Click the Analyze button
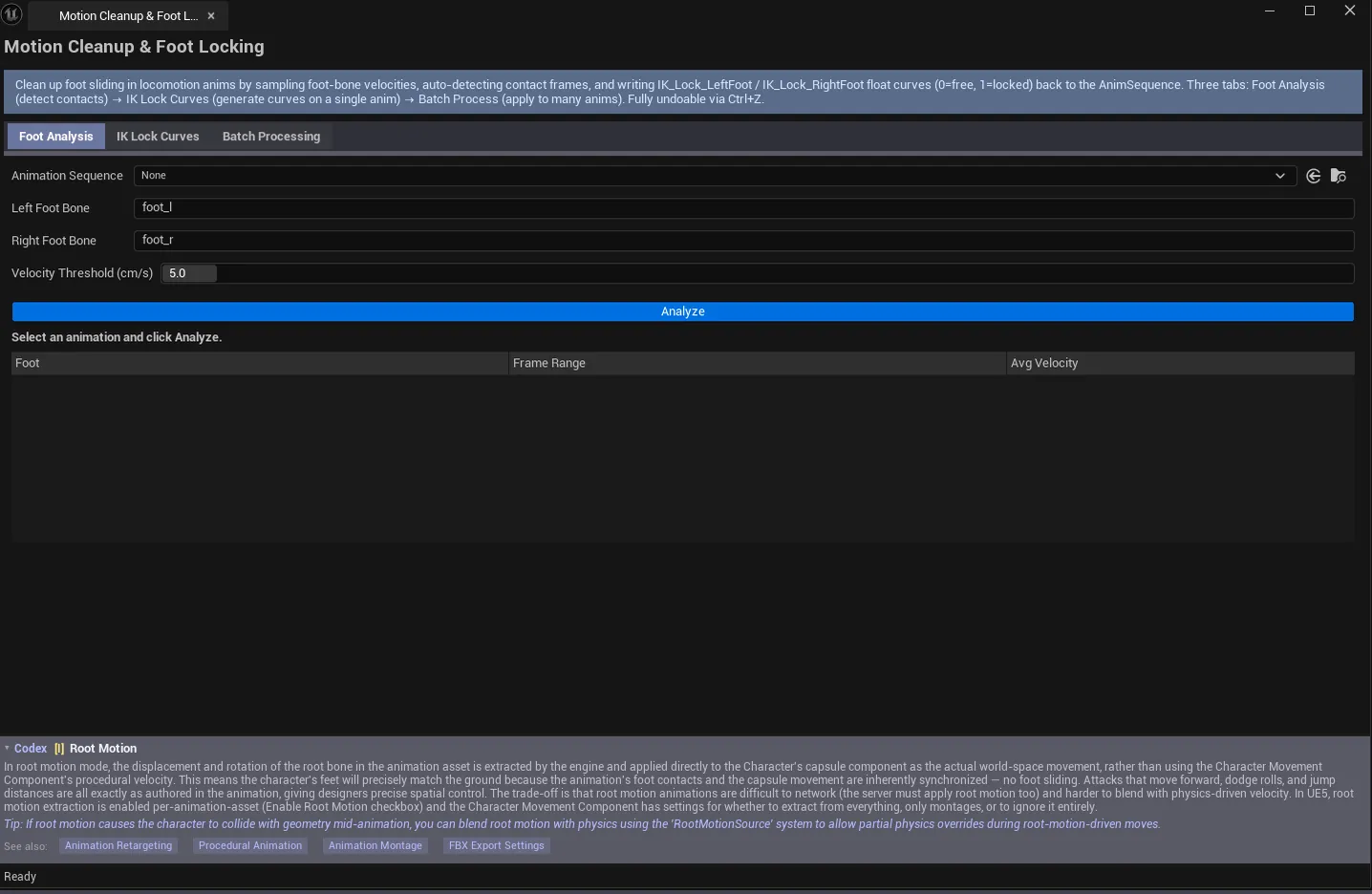The width and height of the screenshot is (1372, 894). point(683,311)
